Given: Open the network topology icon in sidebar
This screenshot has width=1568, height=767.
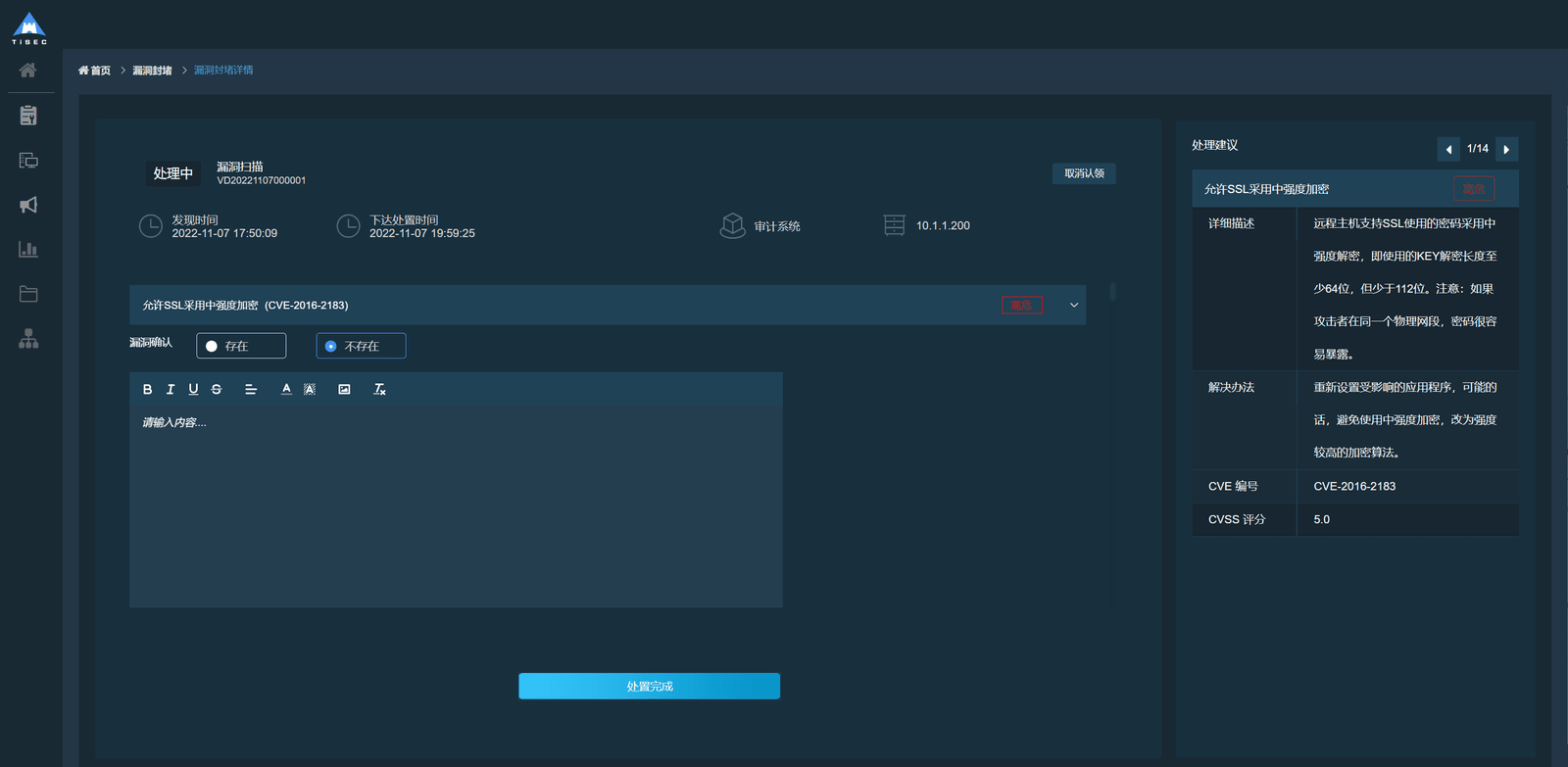Looking at the screenshot, I should 28,339.
